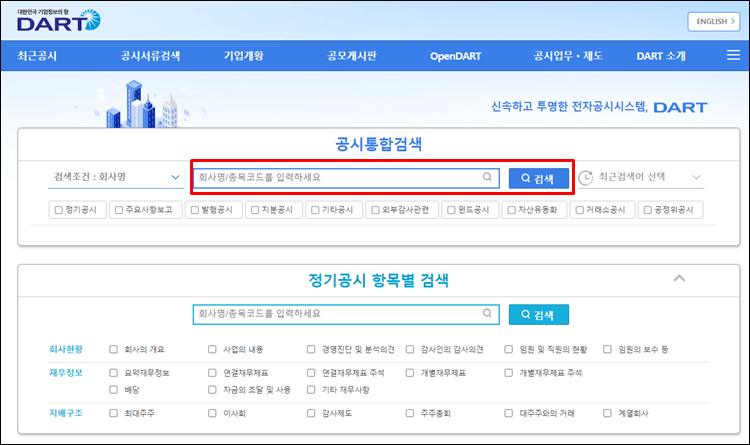
Task: Tick the 연결재무제표 주석 checkbox
Action: (x=311, y=373)
